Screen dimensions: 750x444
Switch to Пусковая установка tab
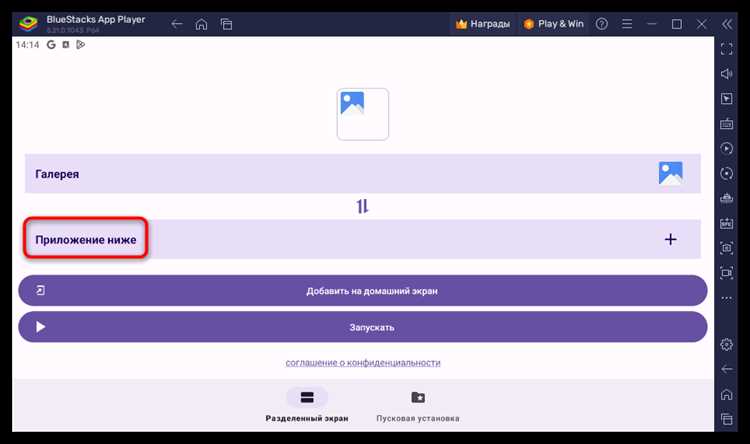coord(418,405)
